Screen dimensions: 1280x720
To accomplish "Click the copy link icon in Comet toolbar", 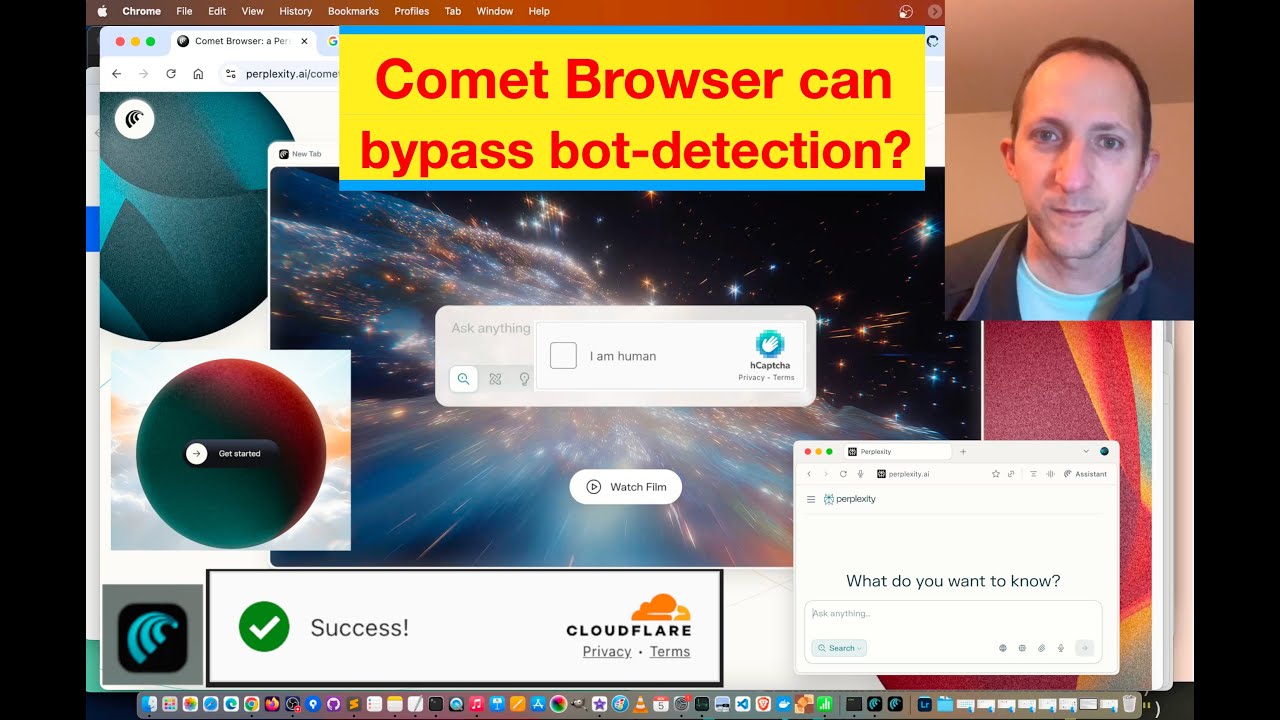I will tap(1011, 474).
